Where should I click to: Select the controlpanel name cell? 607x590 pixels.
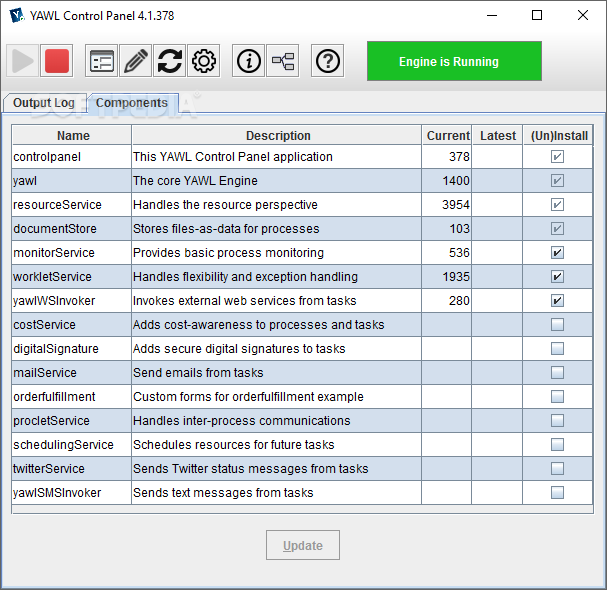coord(72,157)
